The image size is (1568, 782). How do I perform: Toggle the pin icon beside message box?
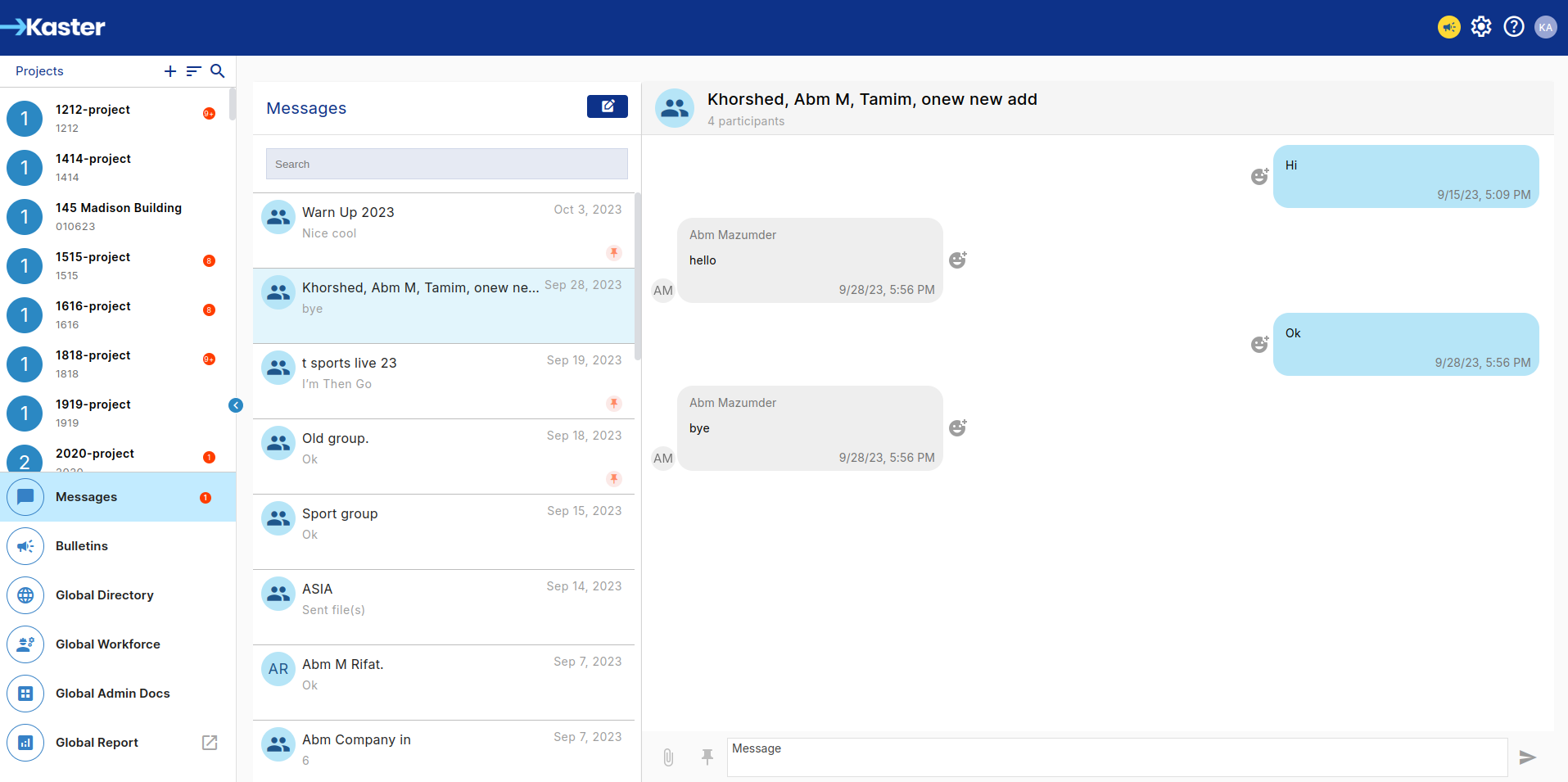[x=707, y=757]
